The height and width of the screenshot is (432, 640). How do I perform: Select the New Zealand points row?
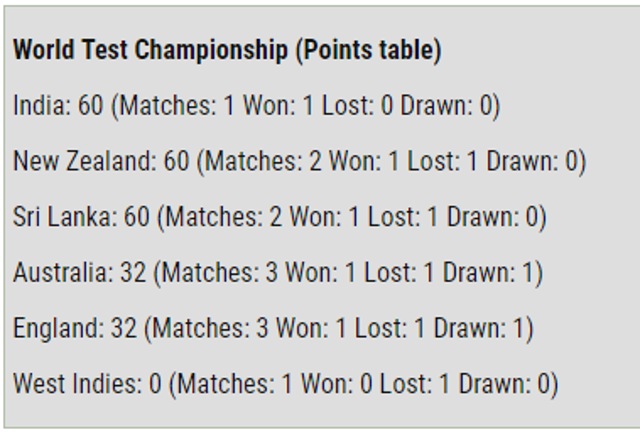pos(300,161)
